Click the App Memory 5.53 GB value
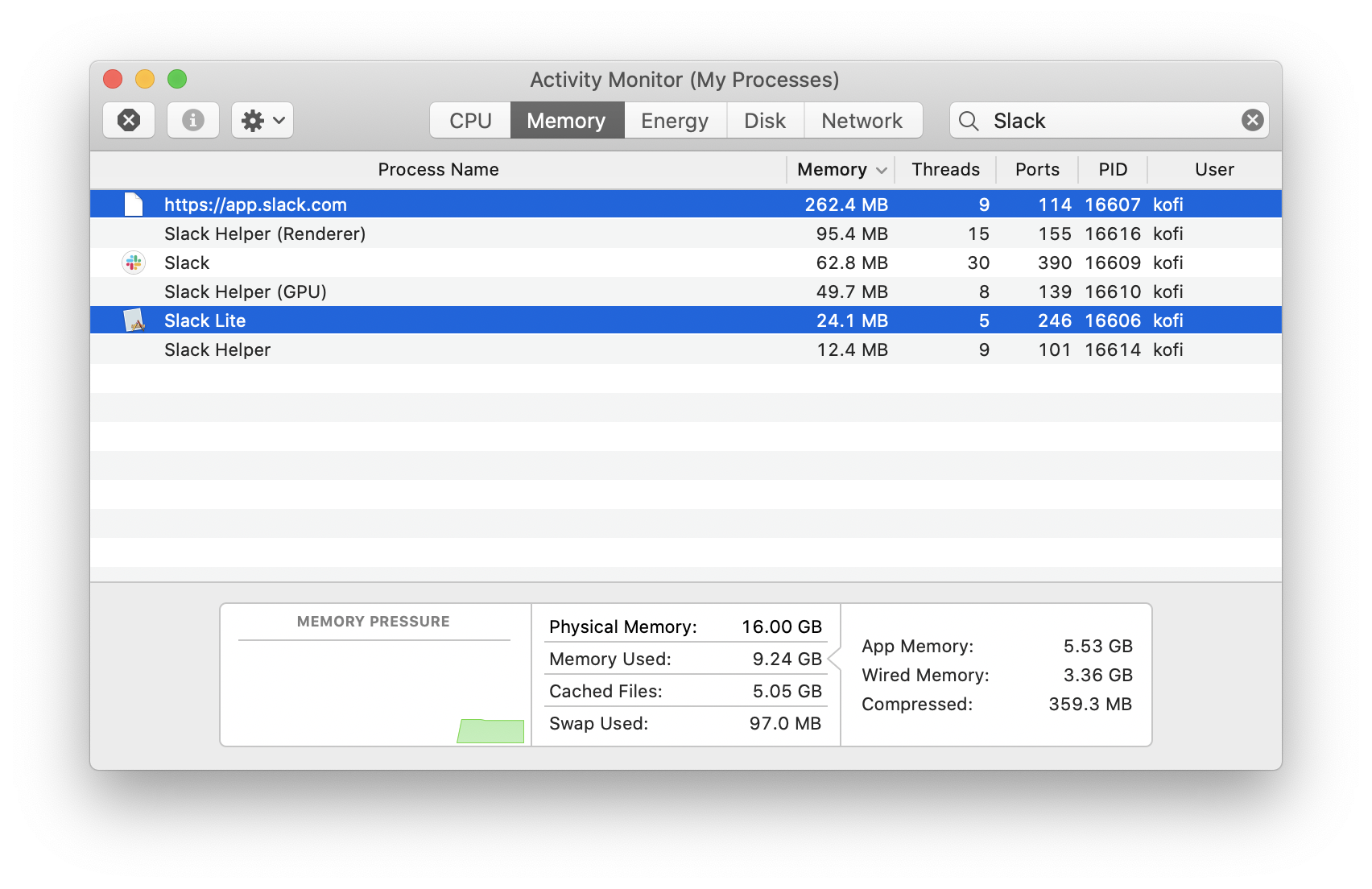 pyautogui.click(x=1097, y=646)
